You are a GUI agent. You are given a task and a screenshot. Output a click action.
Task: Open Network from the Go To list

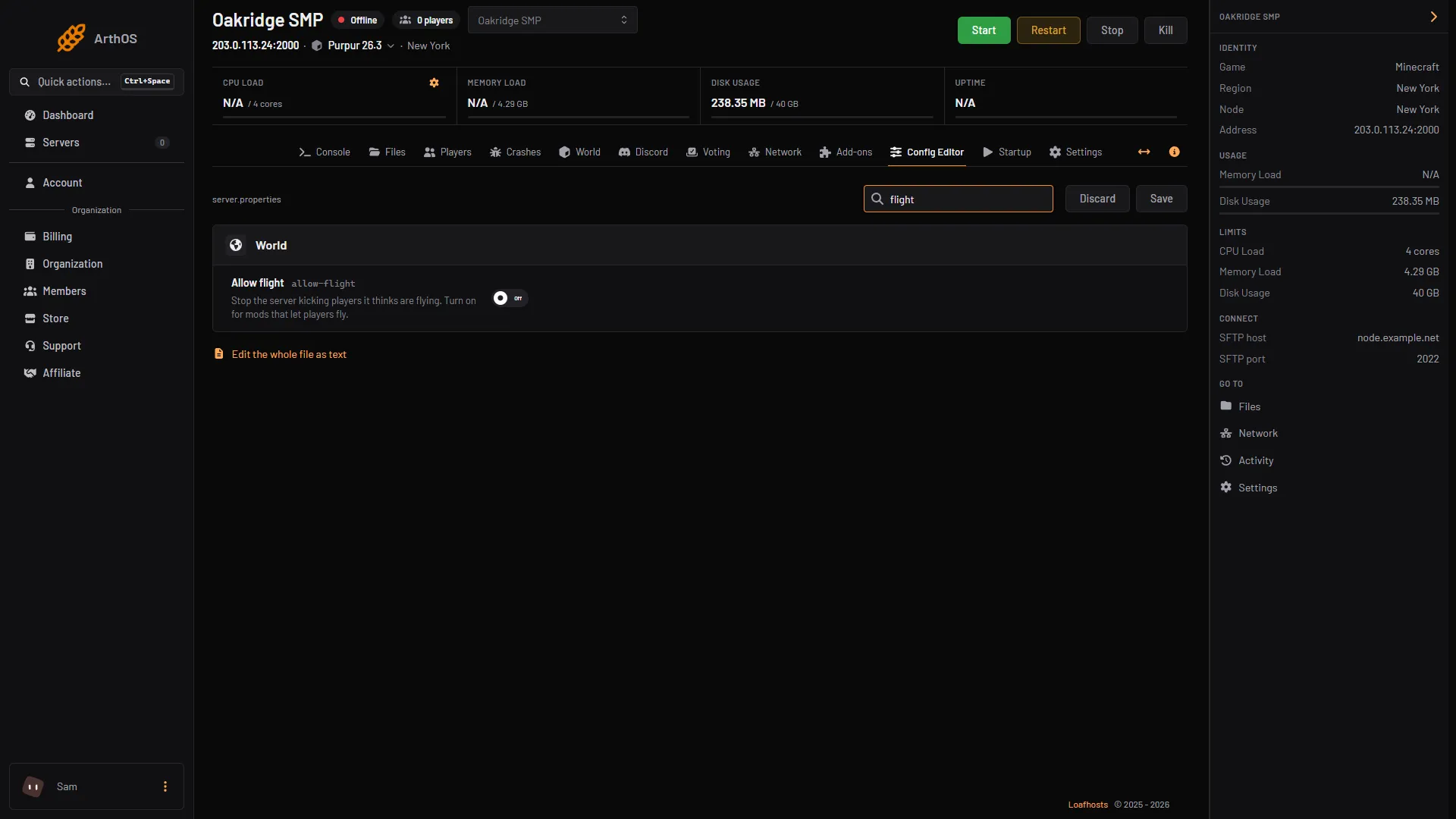click(x=1249, y=433)
